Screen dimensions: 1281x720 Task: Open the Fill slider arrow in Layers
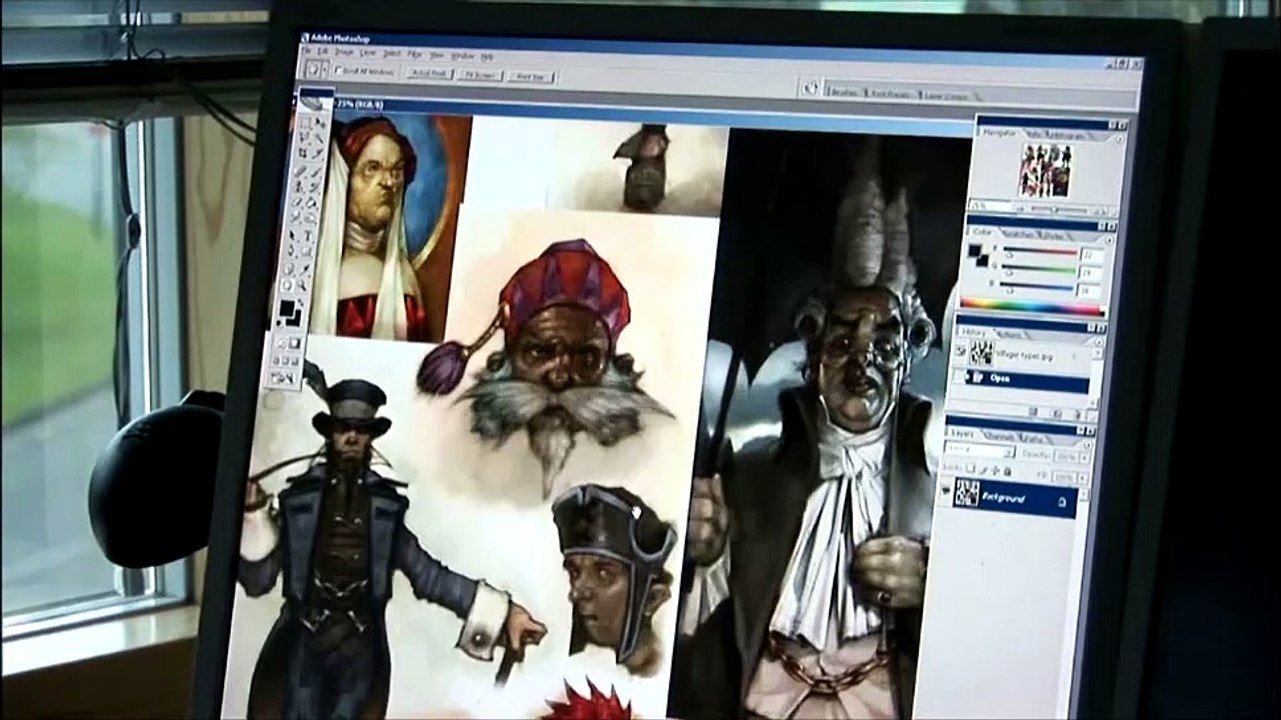pyautogui.click(x=1083, y=476)
